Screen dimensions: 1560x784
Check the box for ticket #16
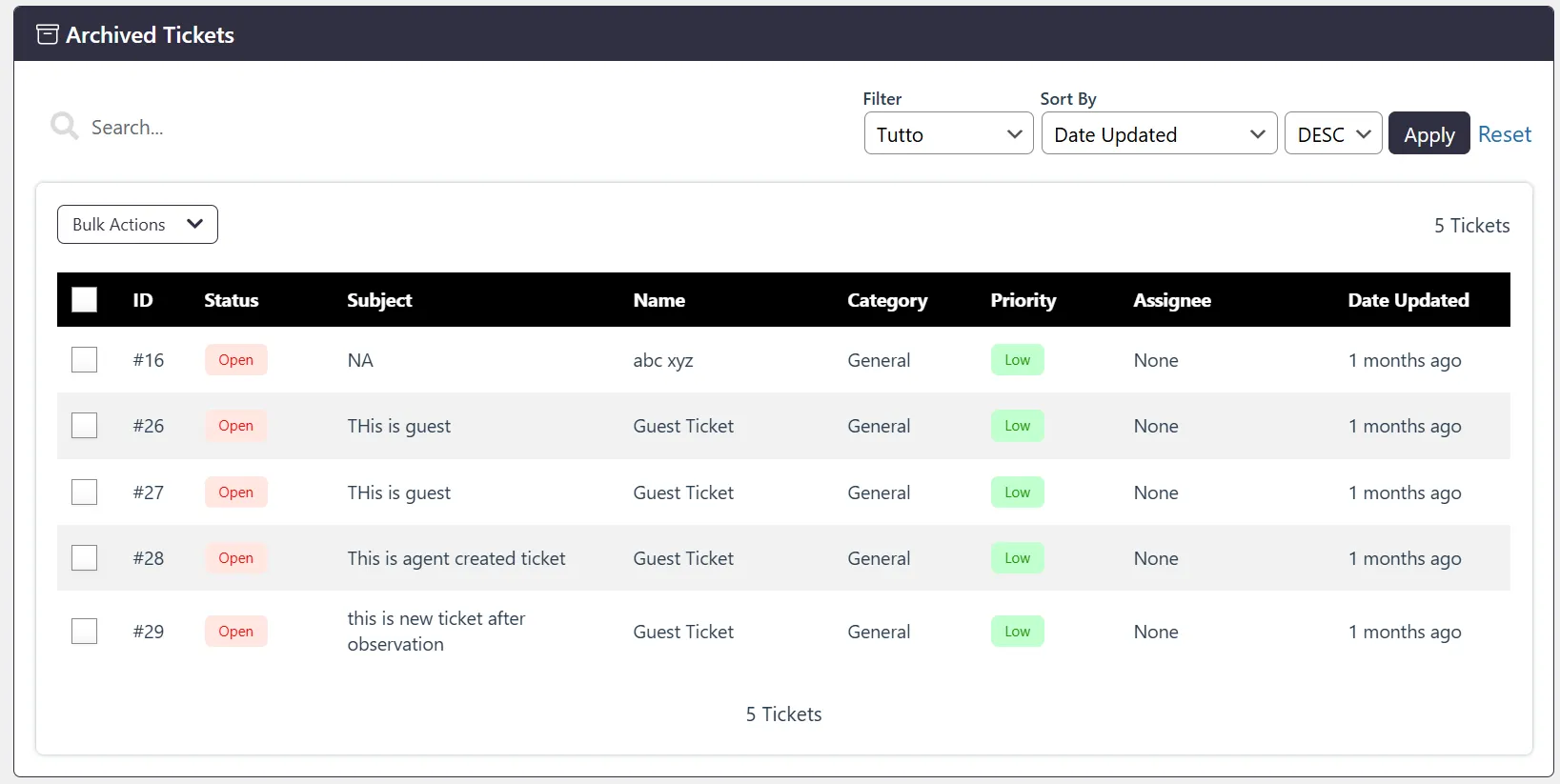click(x=85, y=360)
